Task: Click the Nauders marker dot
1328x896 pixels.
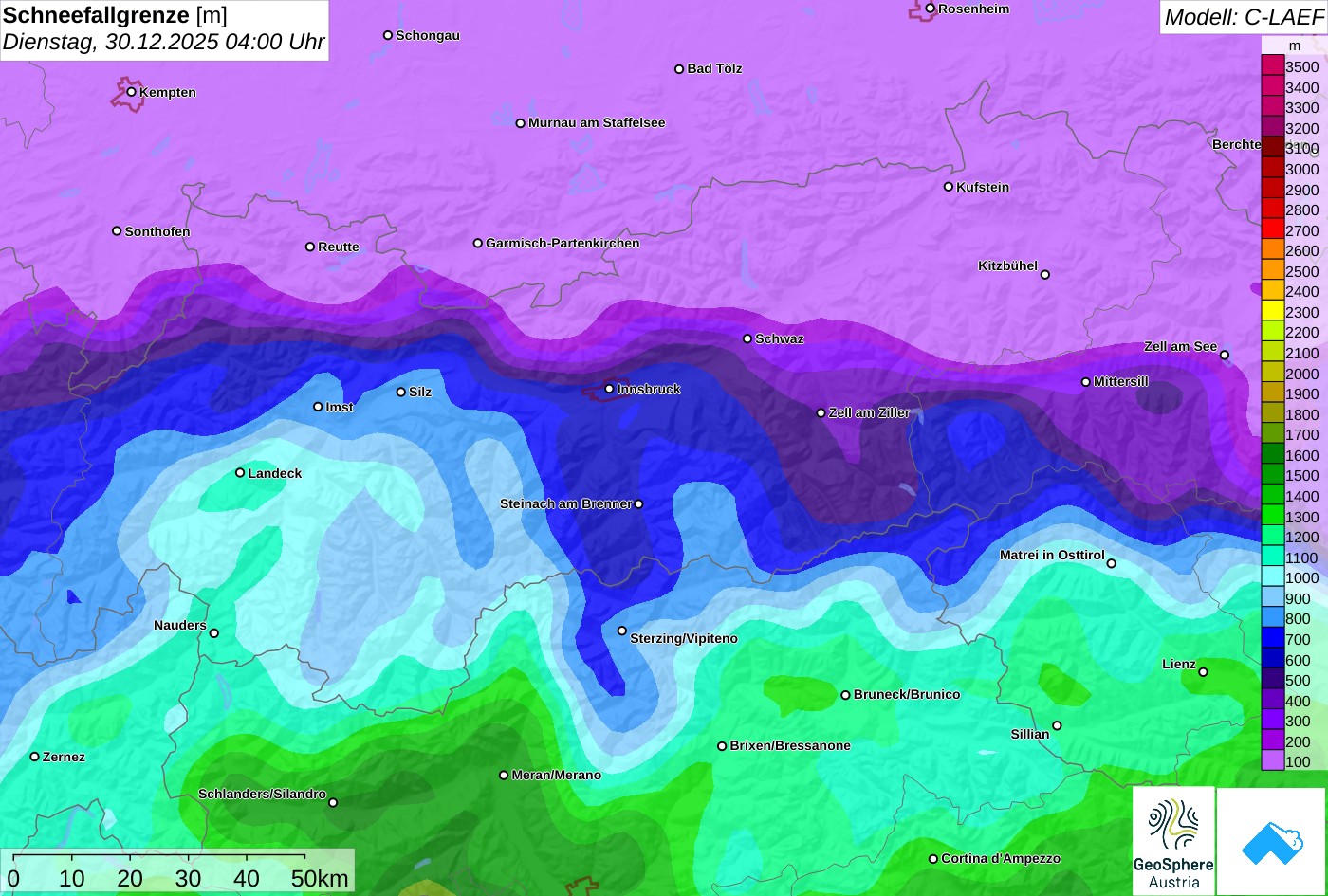Action: coord(214,633)
